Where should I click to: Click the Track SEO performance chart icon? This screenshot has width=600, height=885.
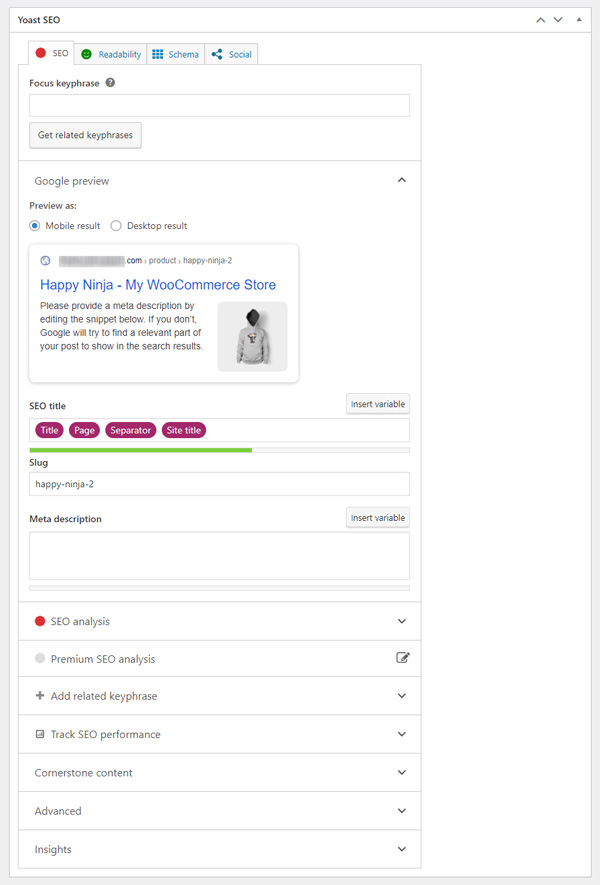[x=40, y=734]
